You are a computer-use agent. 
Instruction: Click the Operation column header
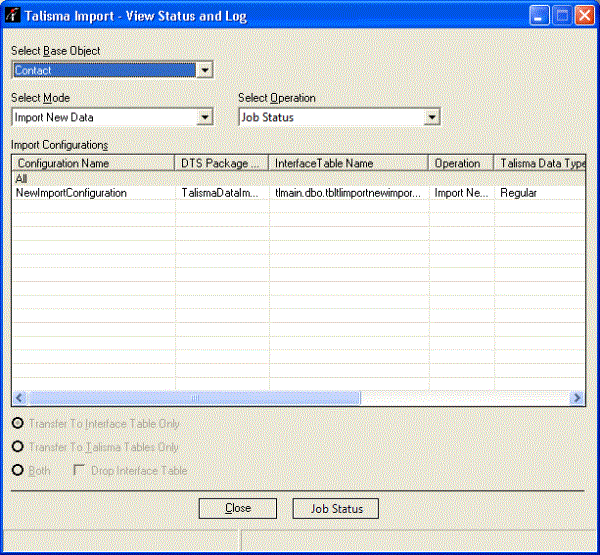point(461,163)
